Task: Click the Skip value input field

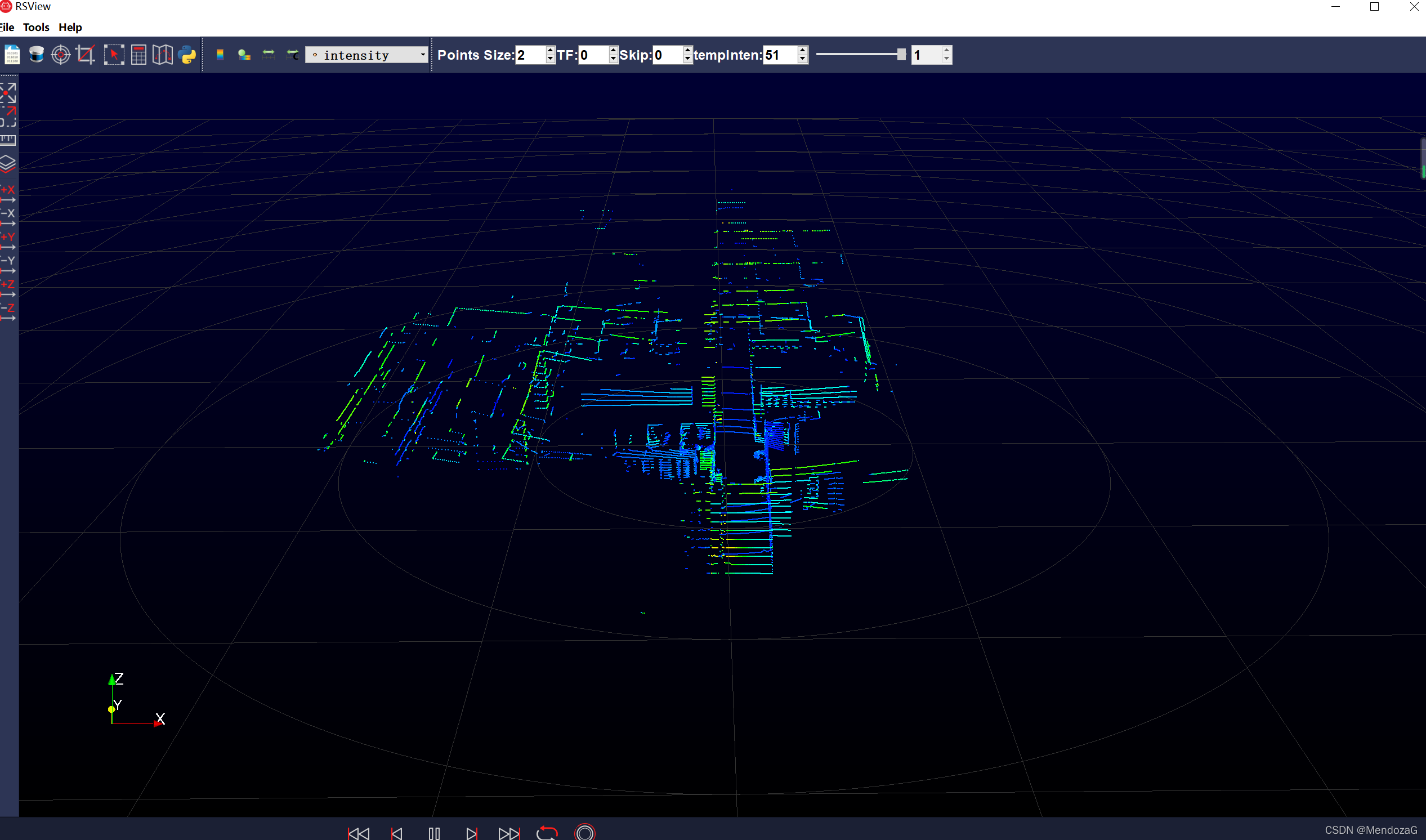Action: click(668, 55)
